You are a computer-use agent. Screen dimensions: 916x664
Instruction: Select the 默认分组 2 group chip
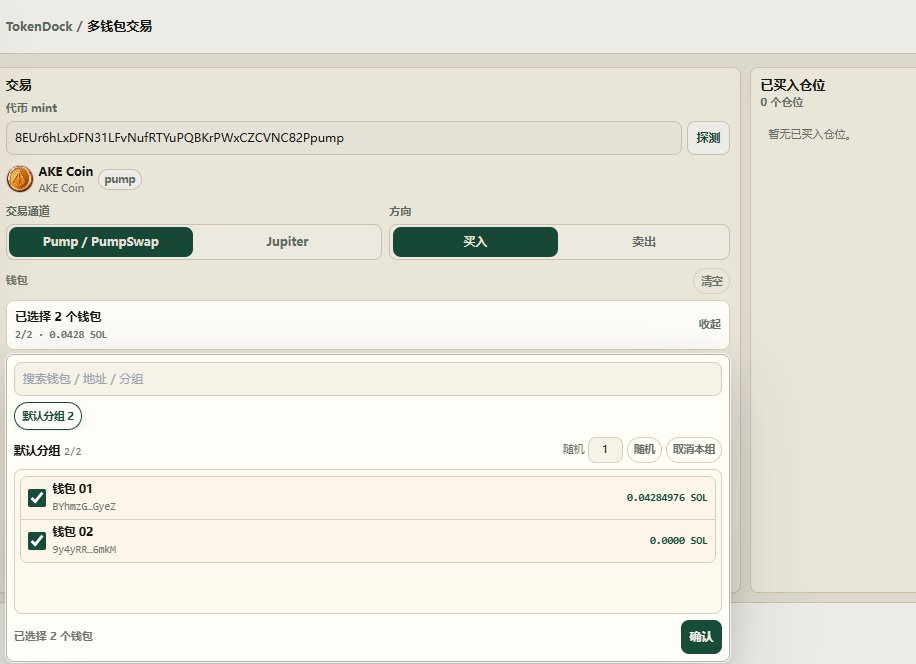click(x=48, y=416)
